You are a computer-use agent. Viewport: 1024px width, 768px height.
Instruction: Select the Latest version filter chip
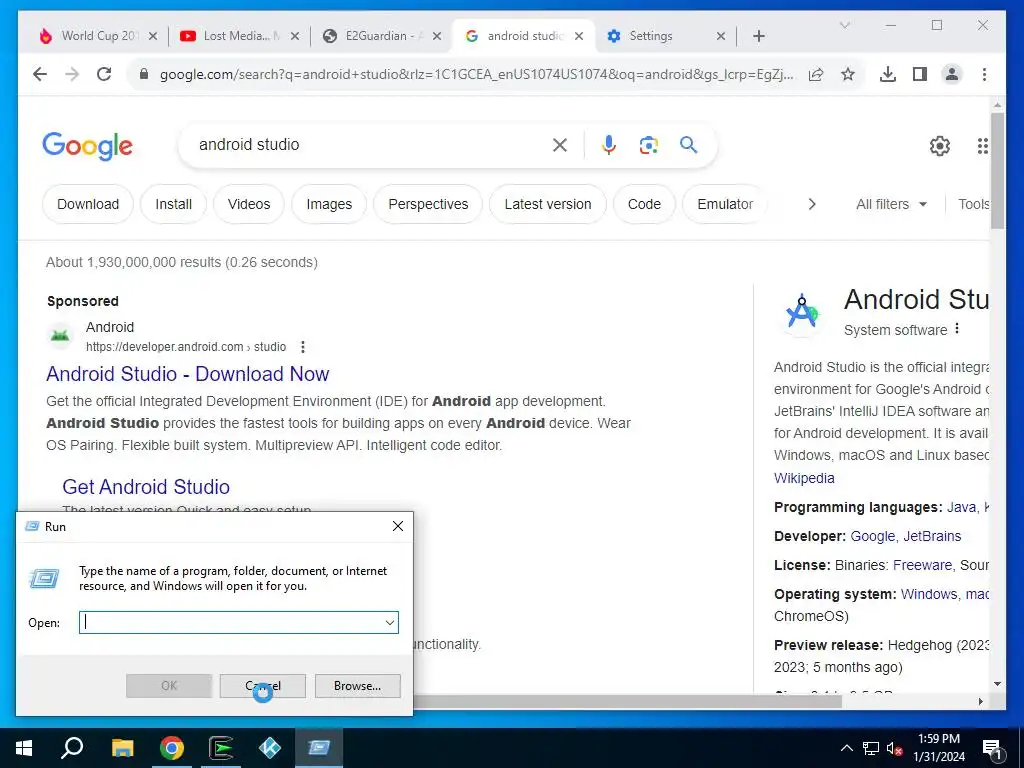pyautogui.click(x=548, y=204)
